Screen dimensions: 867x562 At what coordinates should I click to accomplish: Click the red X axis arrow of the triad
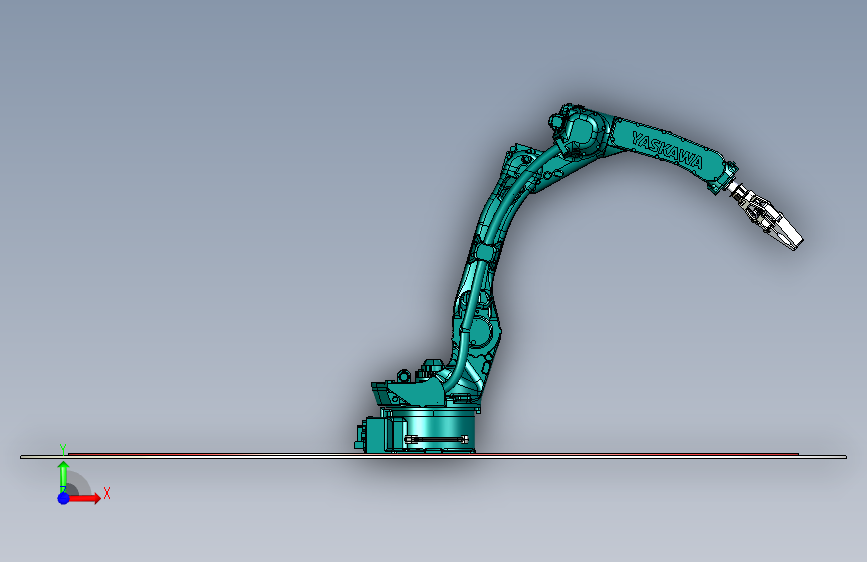click(x=85, y=498)
